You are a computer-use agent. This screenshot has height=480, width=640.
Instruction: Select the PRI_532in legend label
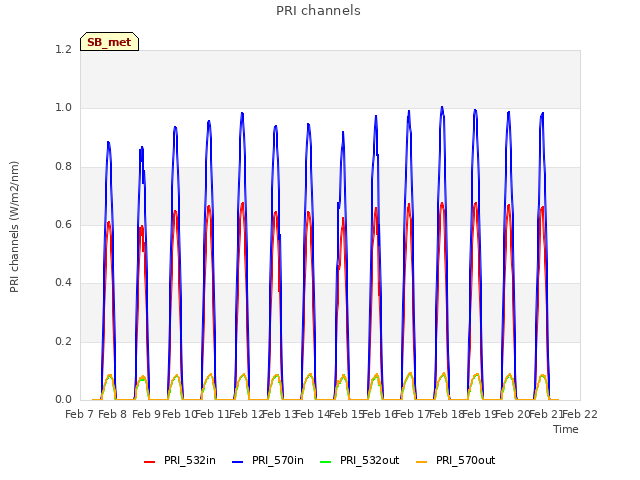click(x=190, y=460)
